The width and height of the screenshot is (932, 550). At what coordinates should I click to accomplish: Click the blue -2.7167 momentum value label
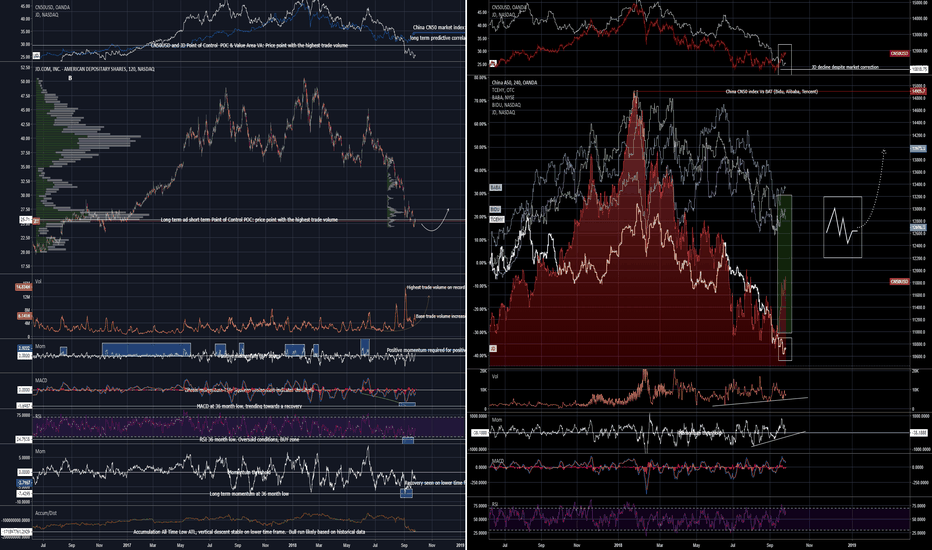(24, 483)
